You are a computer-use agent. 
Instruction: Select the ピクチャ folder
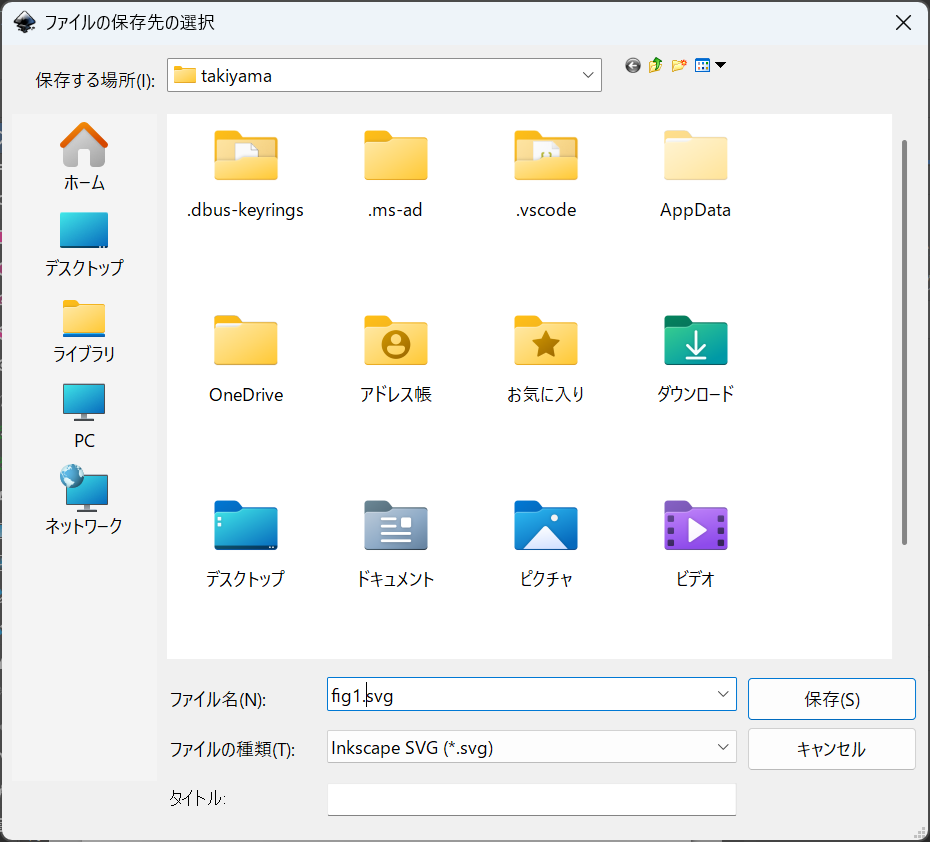pyautogui.click(x=545, y=543)
